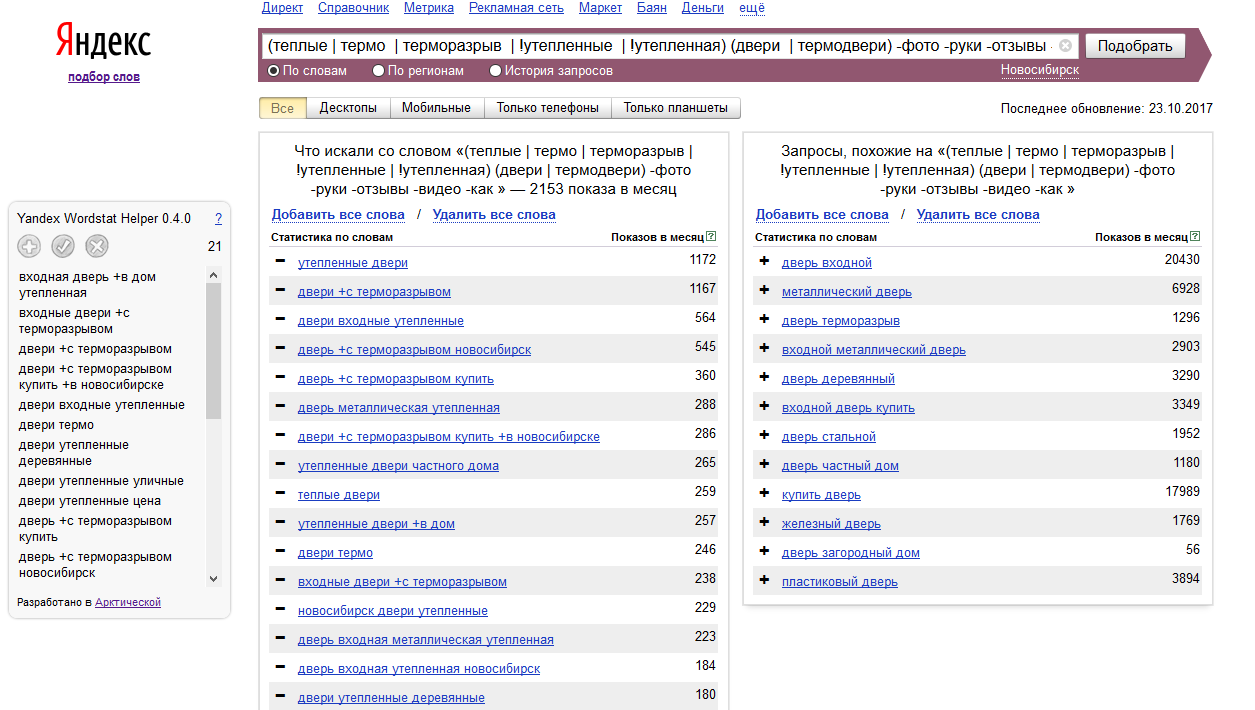Click plus icon for "входной металлический дверь"
Screen dimensions: 1255x710
[765, 349]
